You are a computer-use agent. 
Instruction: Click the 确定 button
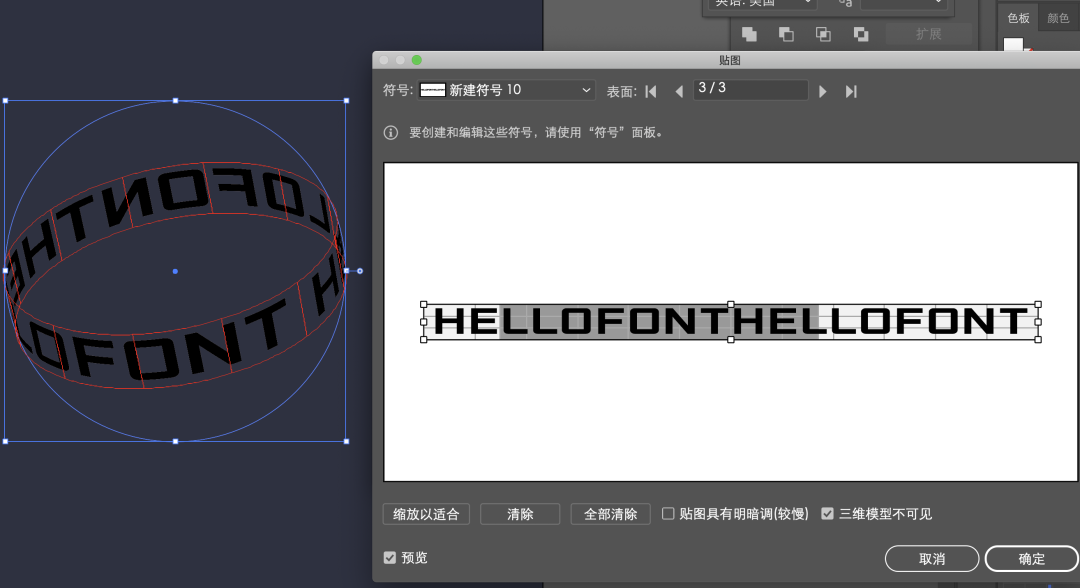tap(1031, 558)
